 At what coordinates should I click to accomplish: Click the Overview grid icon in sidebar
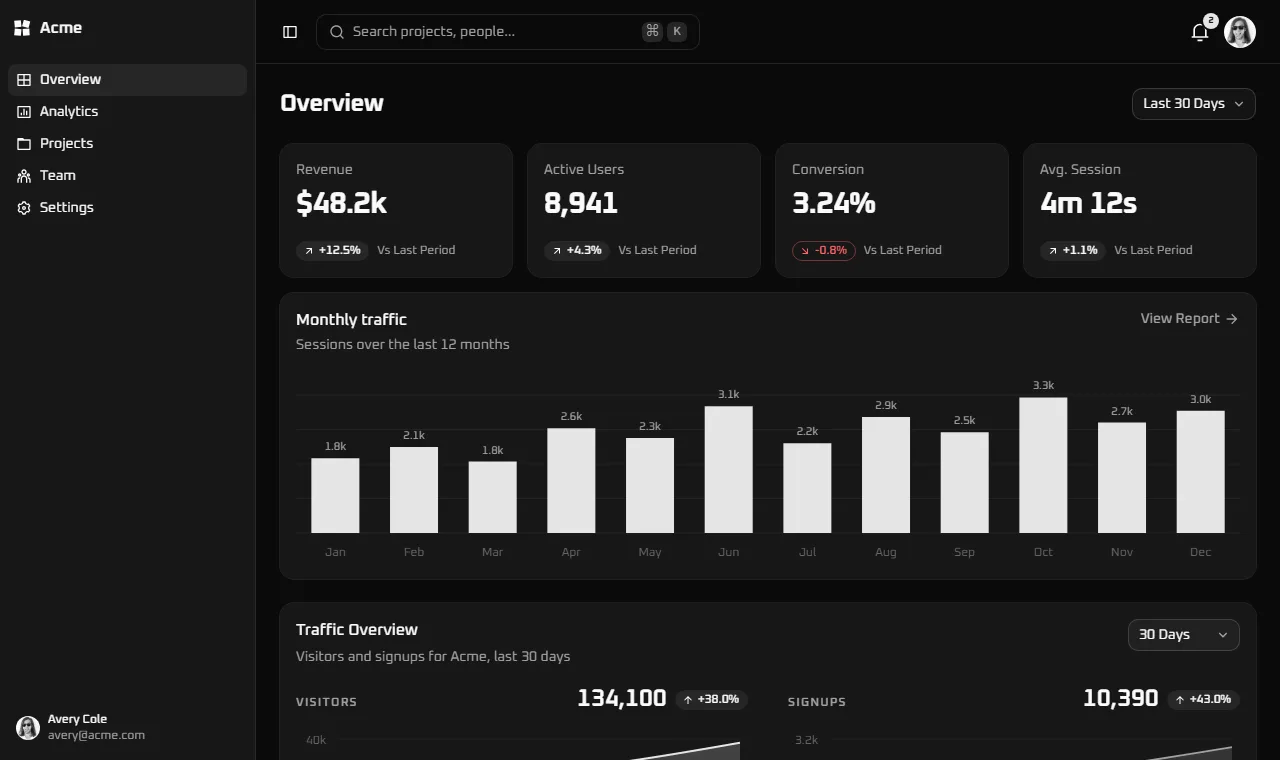(24, 80)
